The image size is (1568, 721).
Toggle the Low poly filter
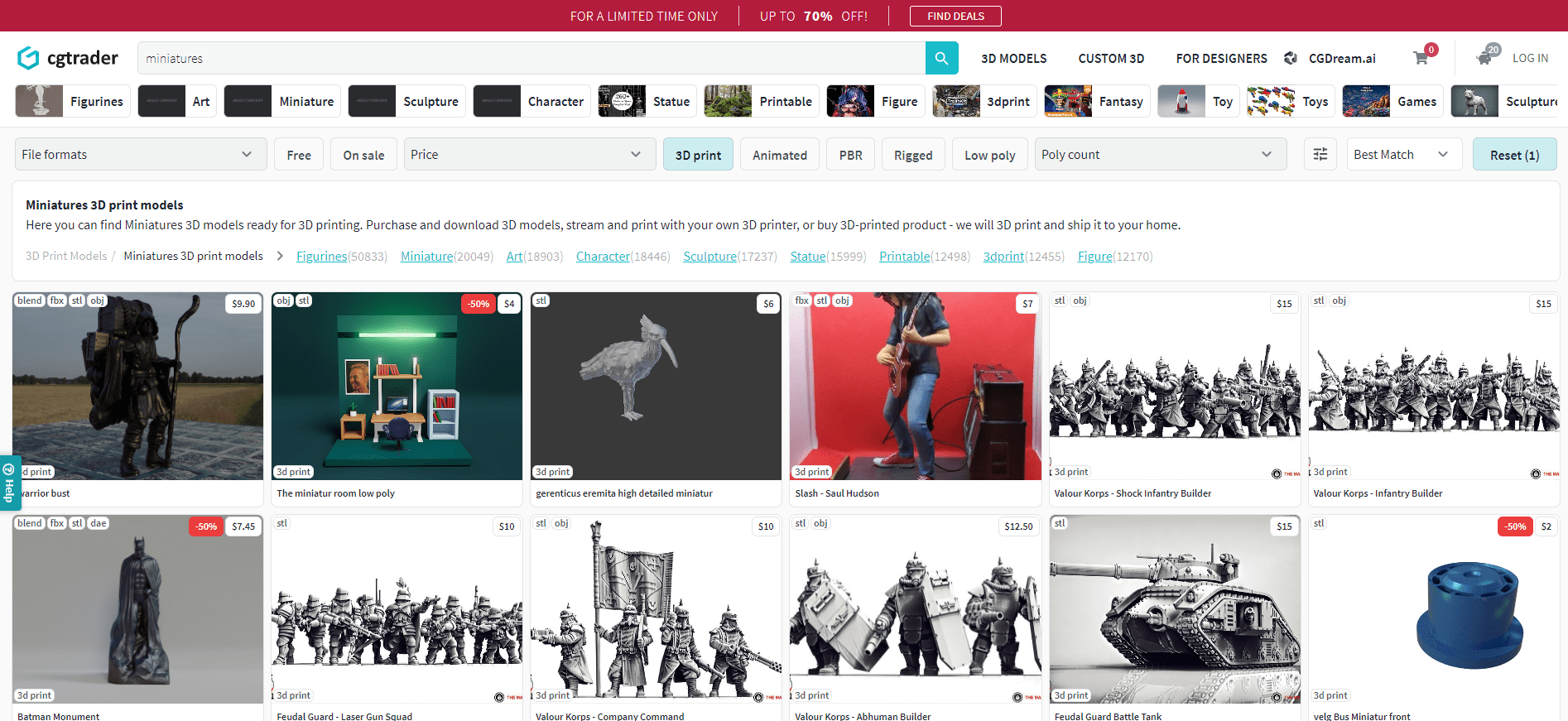point(989,155)
